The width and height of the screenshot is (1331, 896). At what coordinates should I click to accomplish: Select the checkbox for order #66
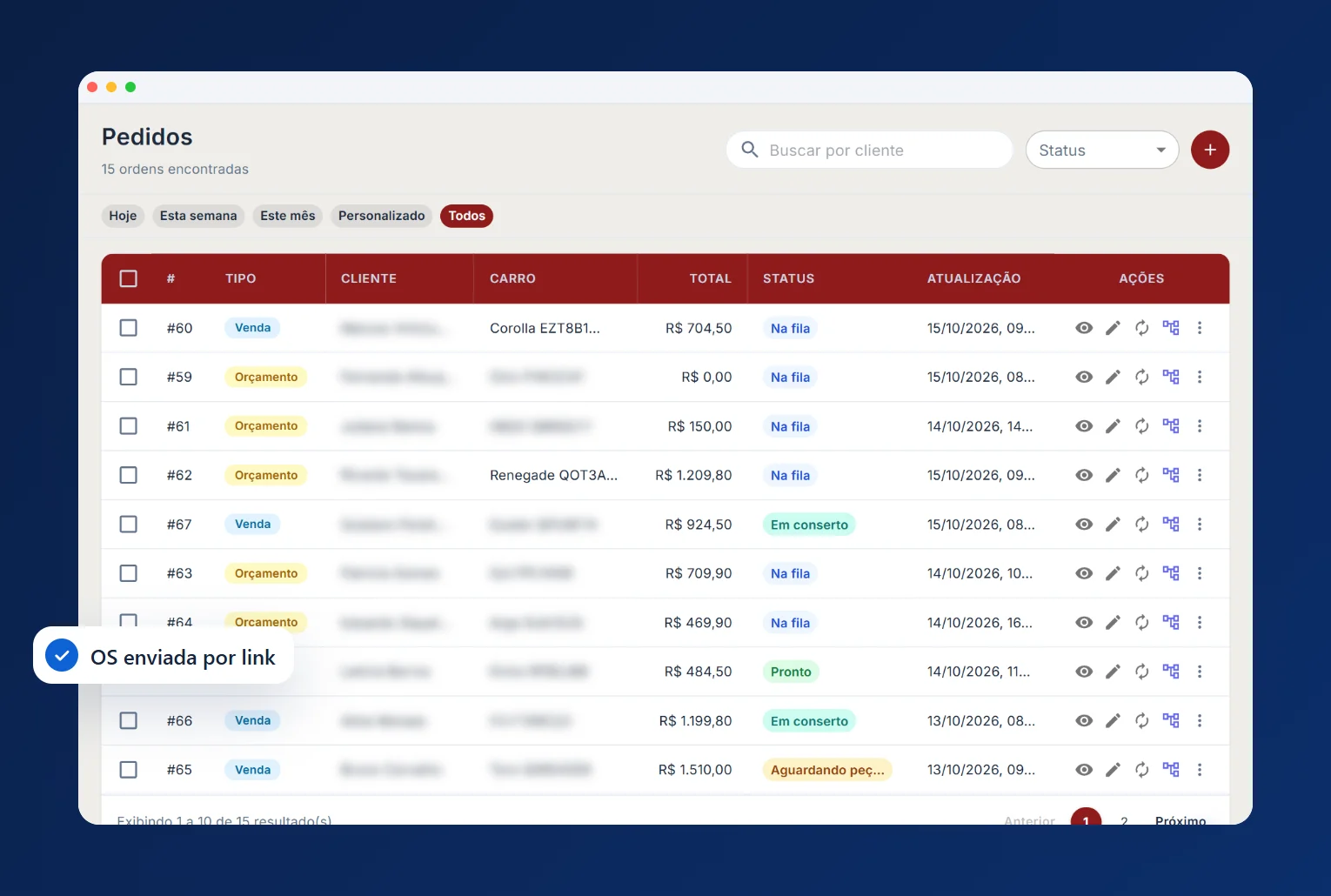coord(129,721)
